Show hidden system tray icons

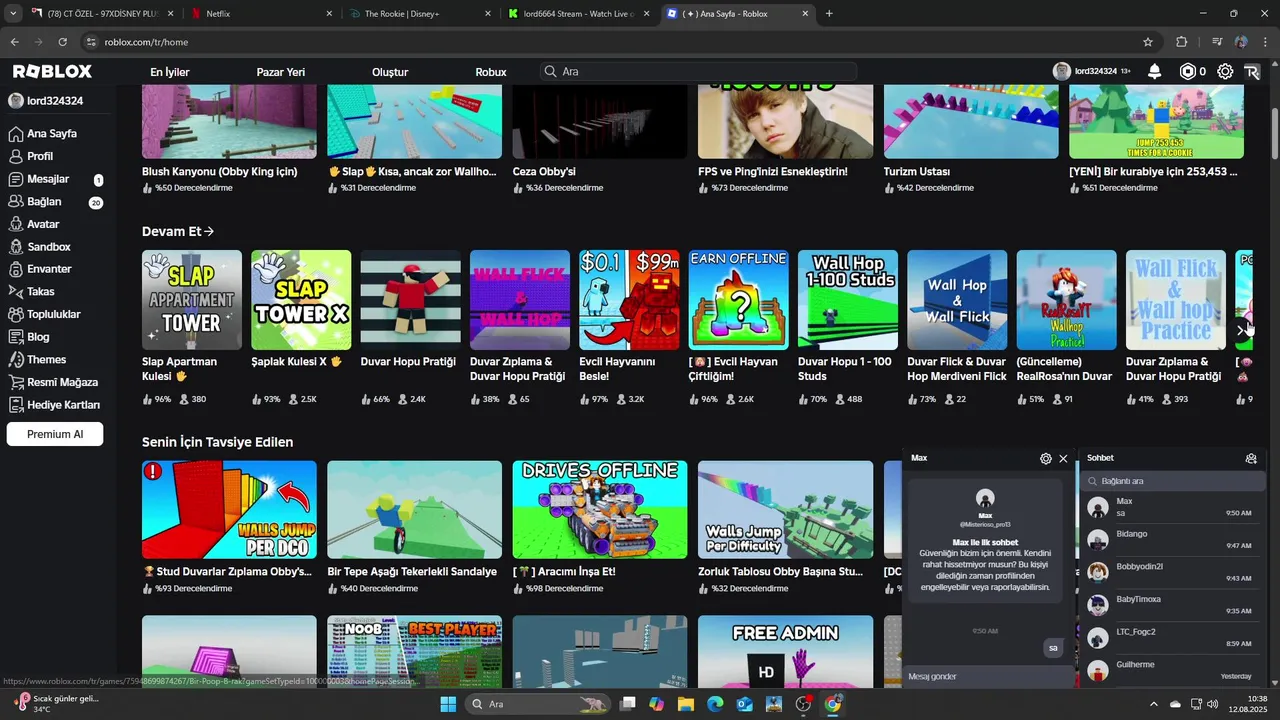click(x=1153, y=704)
